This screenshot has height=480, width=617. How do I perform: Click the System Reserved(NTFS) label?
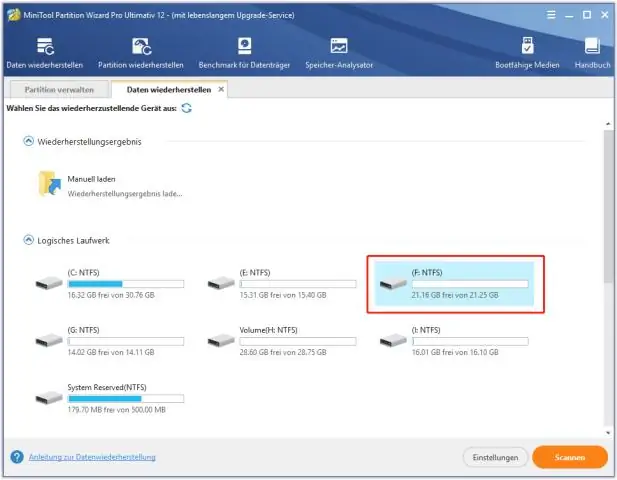point(107,388)
